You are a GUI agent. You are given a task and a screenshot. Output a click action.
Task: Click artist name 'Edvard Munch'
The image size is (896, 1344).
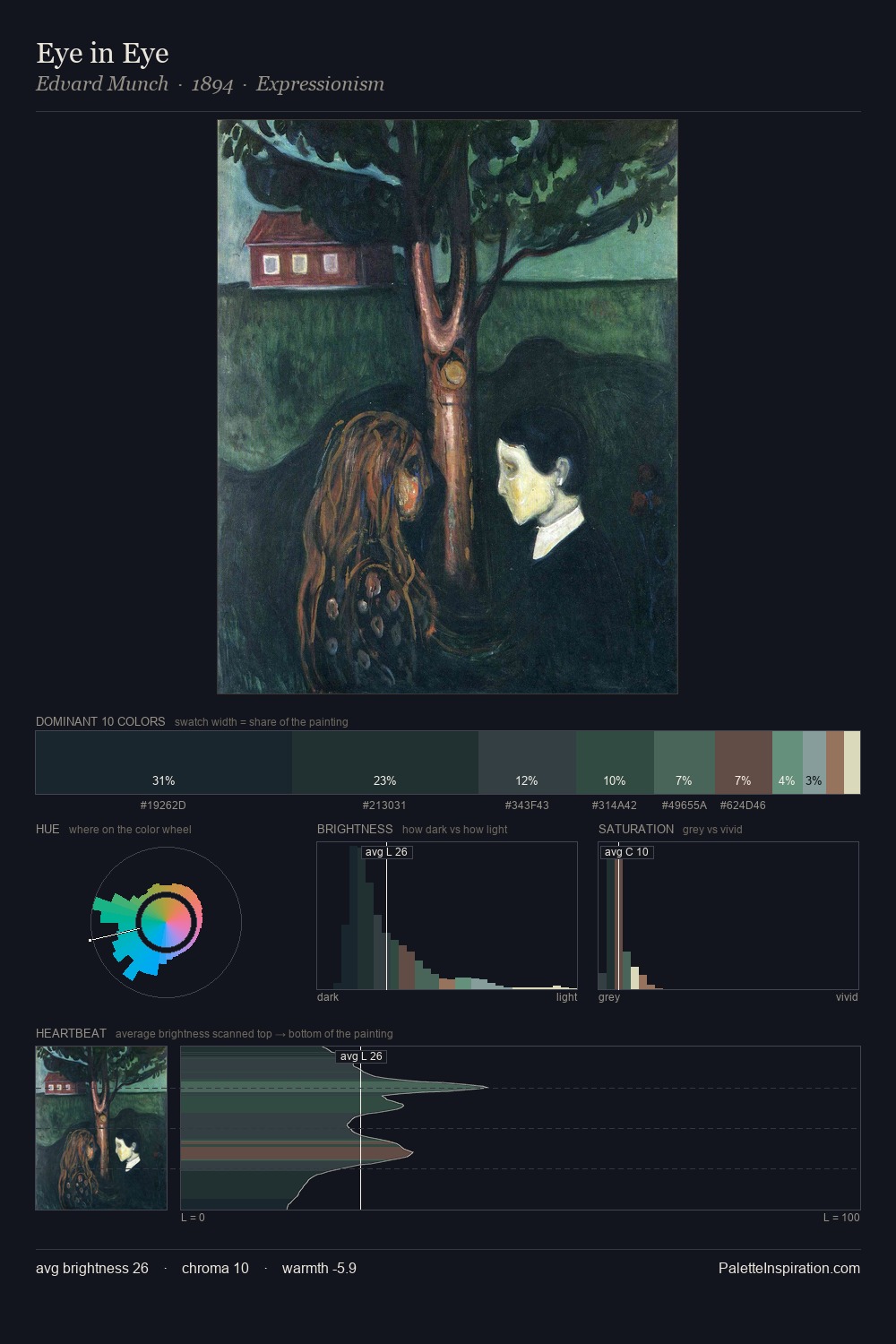coord(102,84)
